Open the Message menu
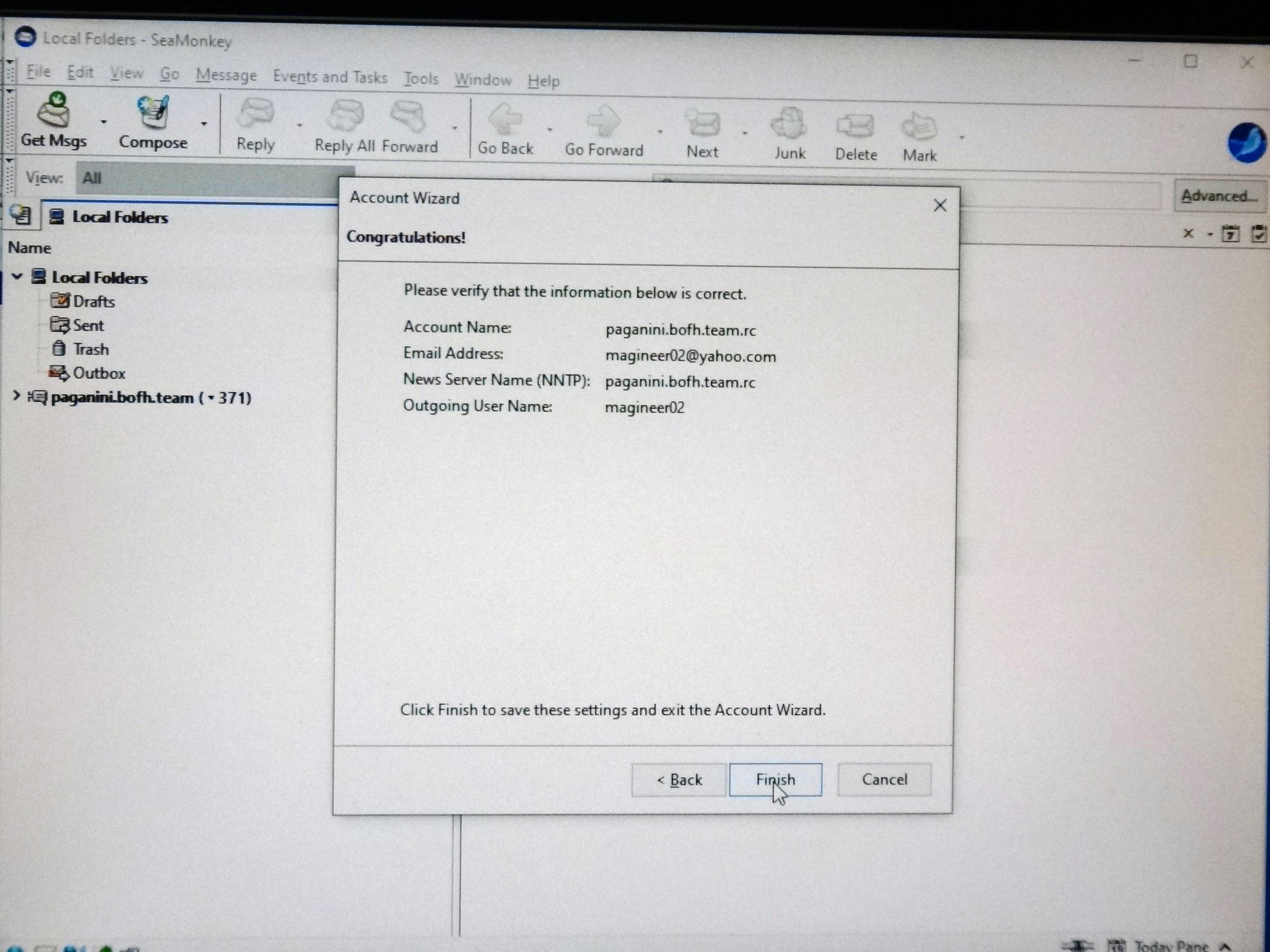This screenshot has height=952, width=1270. [226, 75]
